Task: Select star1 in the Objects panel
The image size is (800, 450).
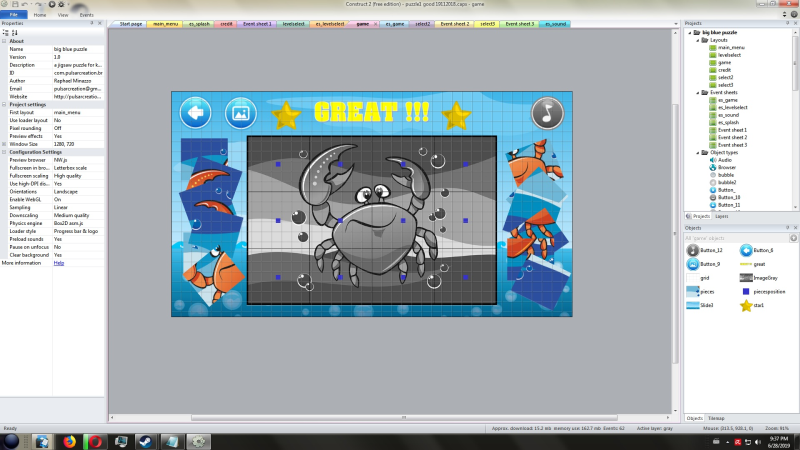Action: coord(752,305)
